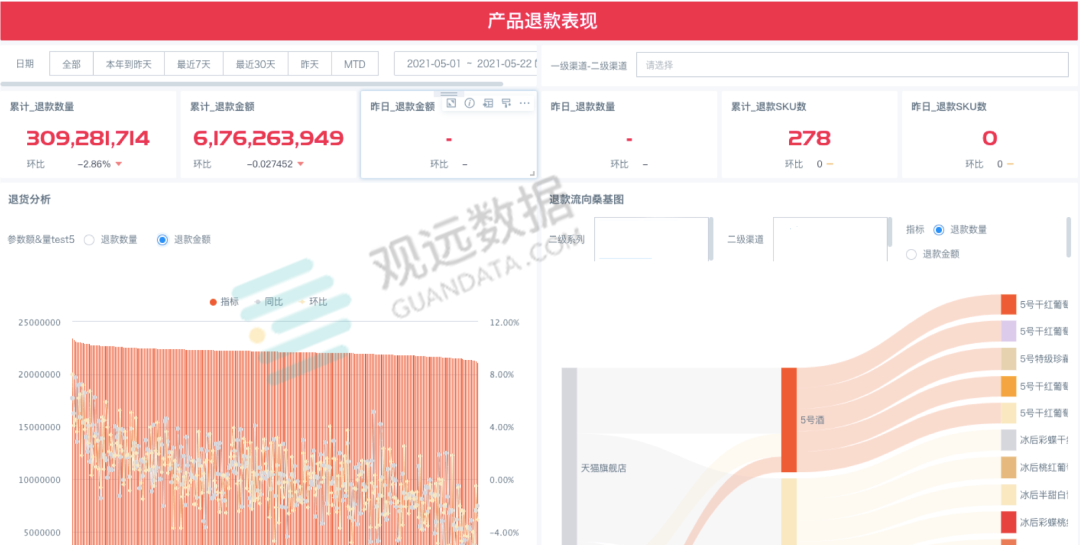Click the -2.86% 环比 value

[94, 164]
